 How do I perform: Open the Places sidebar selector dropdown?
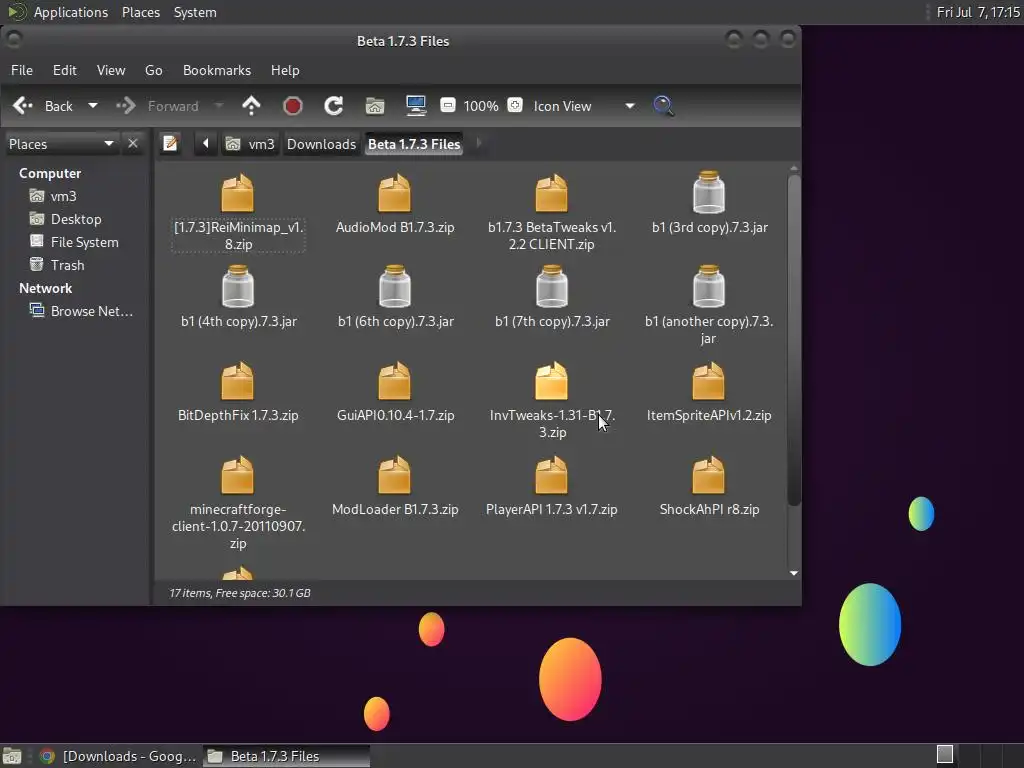61,144
